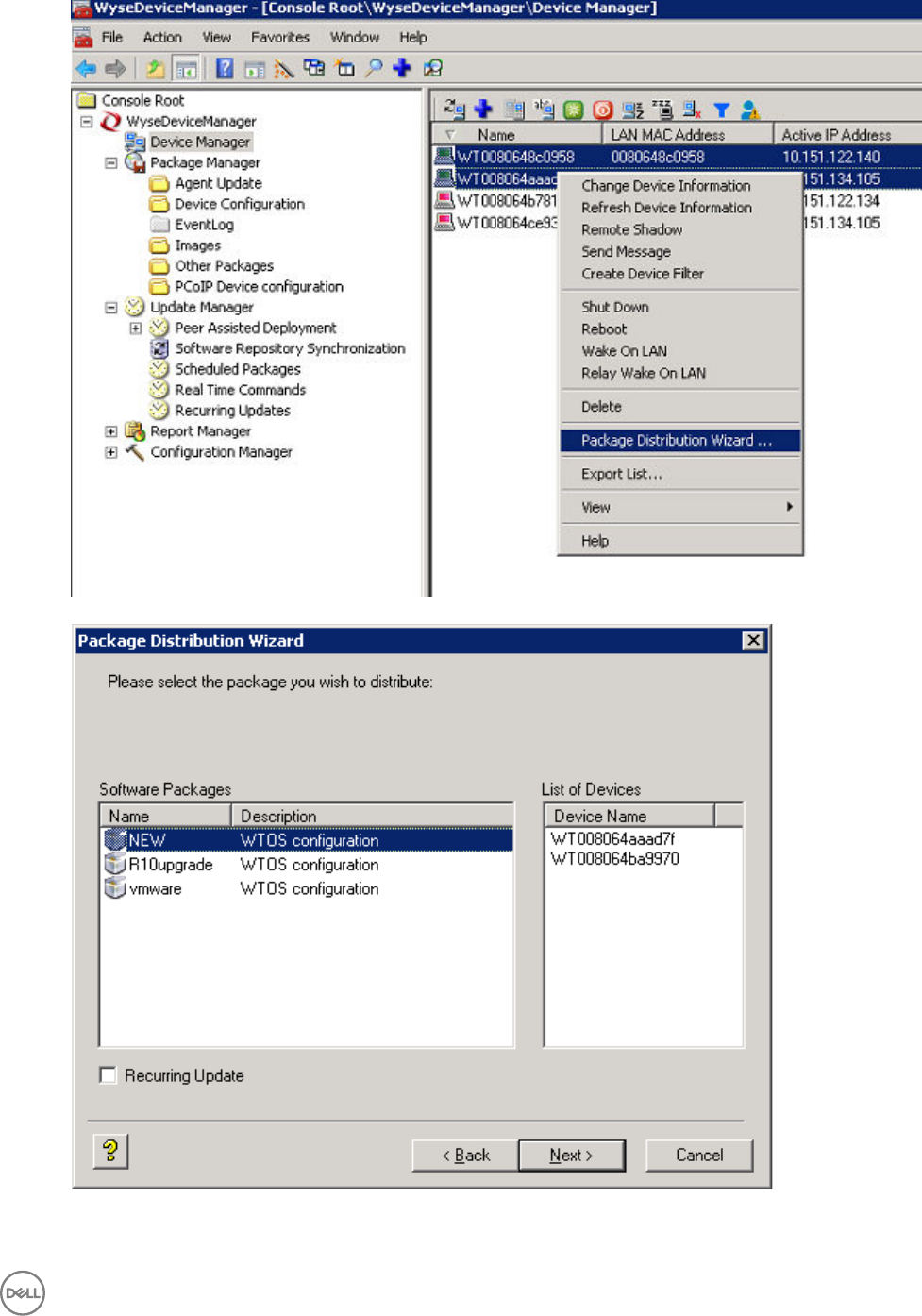Open the Favorites menu
Image resolution: width=922 pixels, height=1316 pixels.
tap(280, 37)
